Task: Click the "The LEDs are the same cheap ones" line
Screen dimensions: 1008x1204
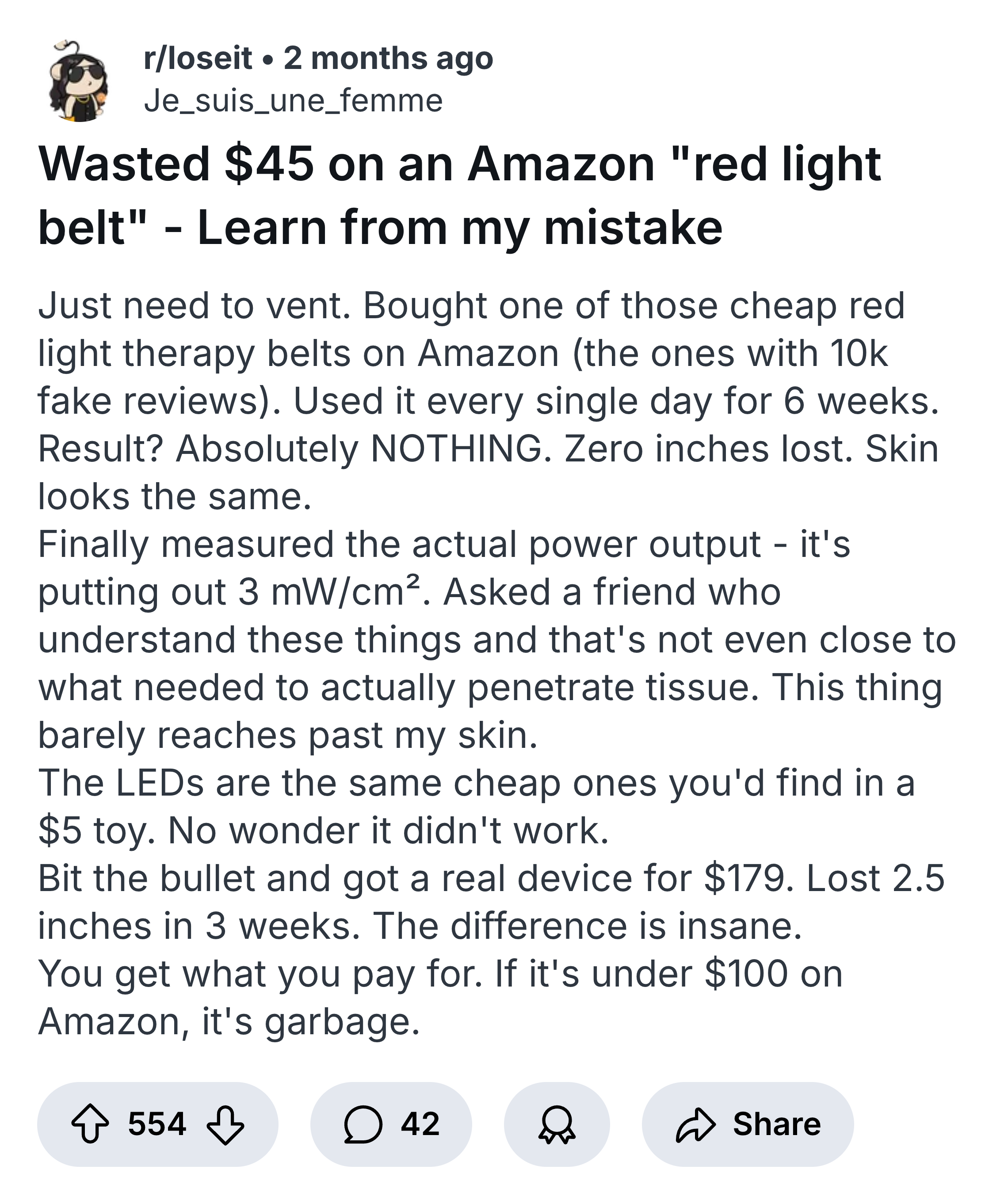Action: (476, 783)
